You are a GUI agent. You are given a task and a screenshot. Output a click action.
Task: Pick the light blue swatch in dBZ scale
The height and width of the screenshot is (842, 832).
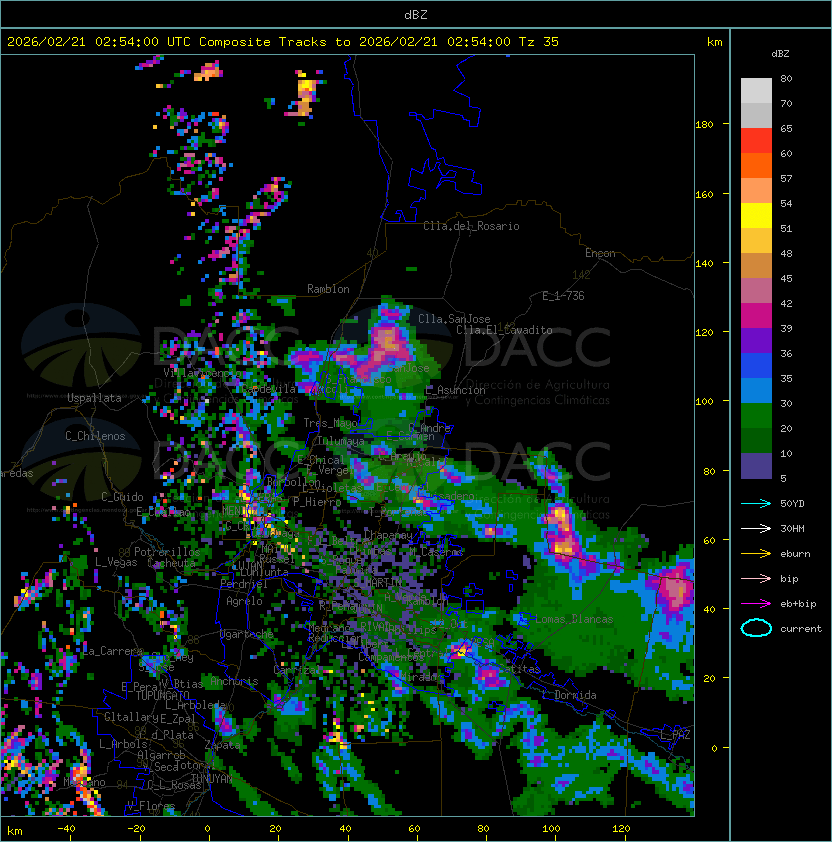[756, 391]
